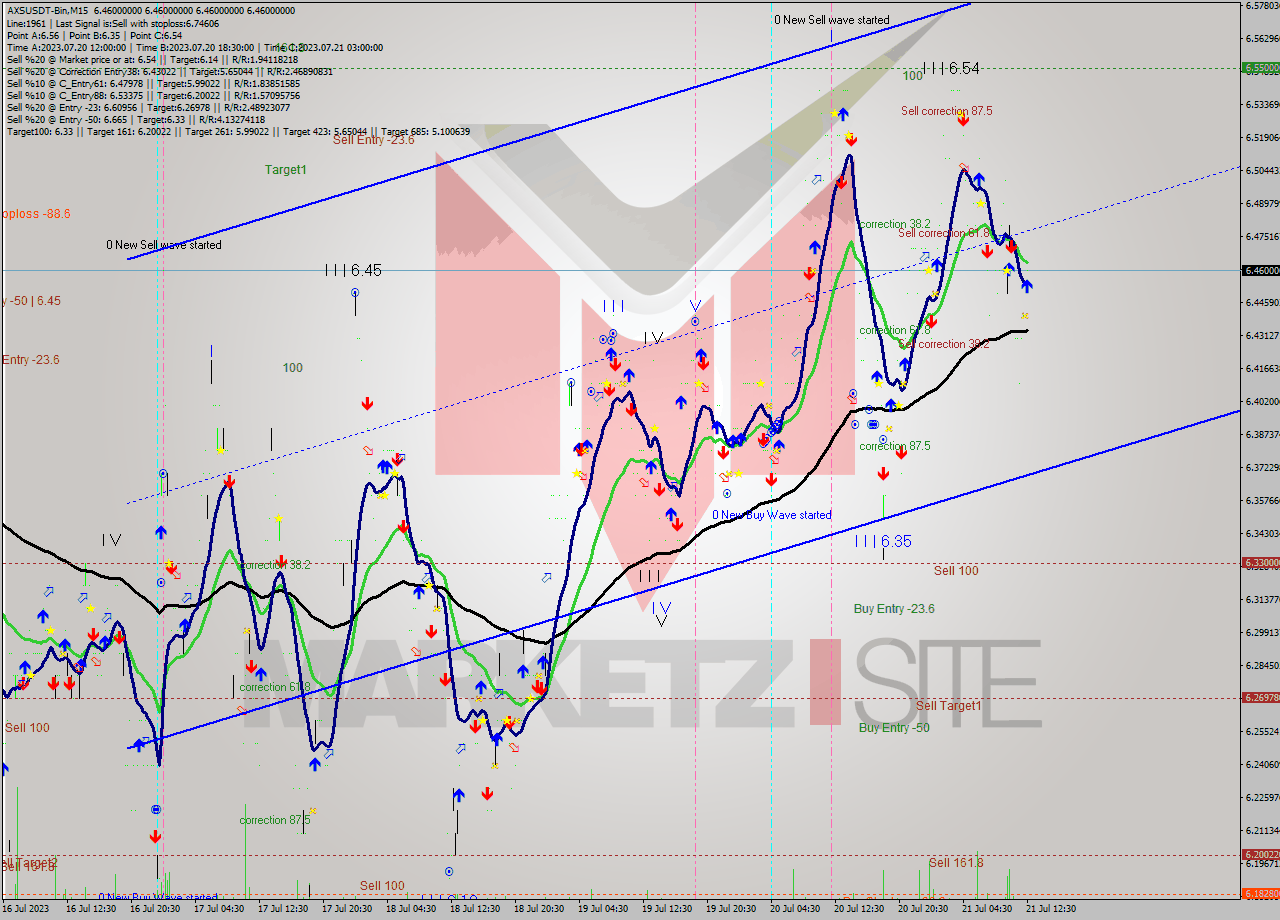
Task: Click the red 6.26978 price axis tag
Action: 1260,698
